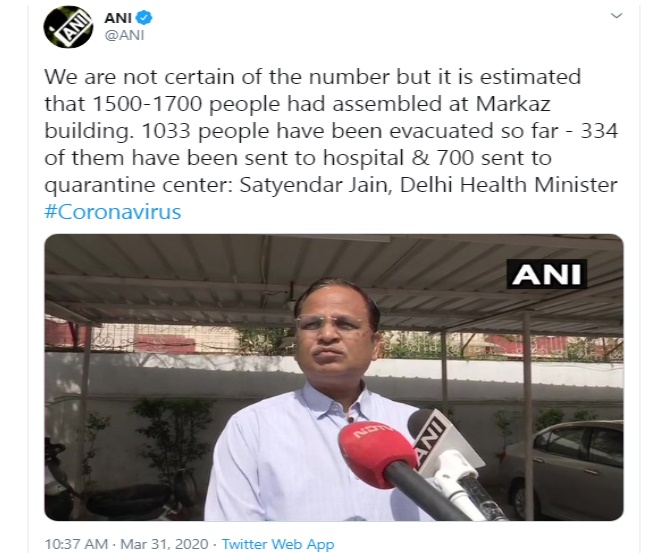Open the ANI display name
The image size is (650, 553).
coord(118,18)
